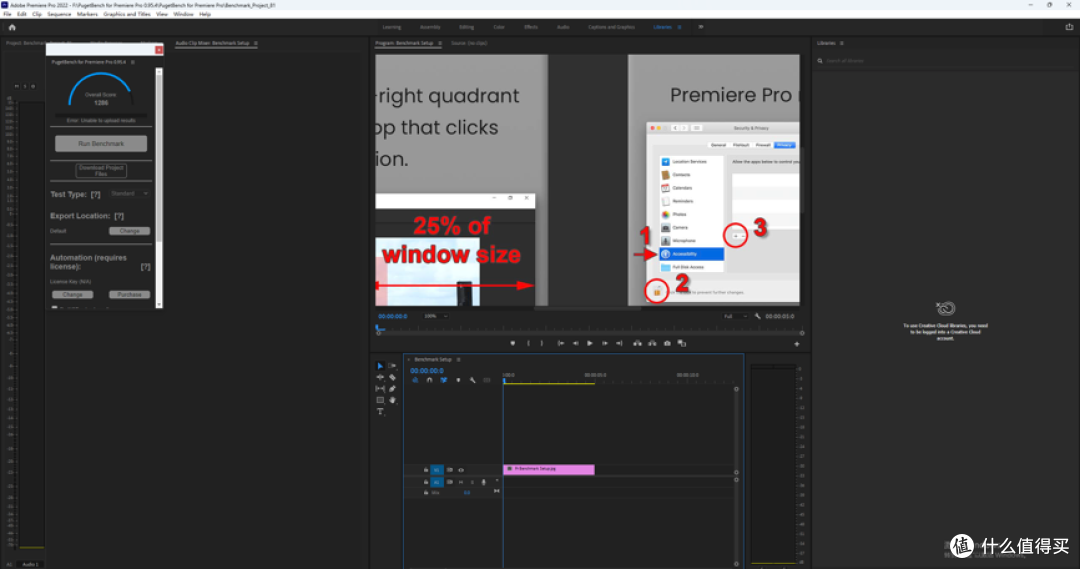Go to Out point in Program Monitor
Viewport: 1080px width, 569px height.
(x=619, y=343)
